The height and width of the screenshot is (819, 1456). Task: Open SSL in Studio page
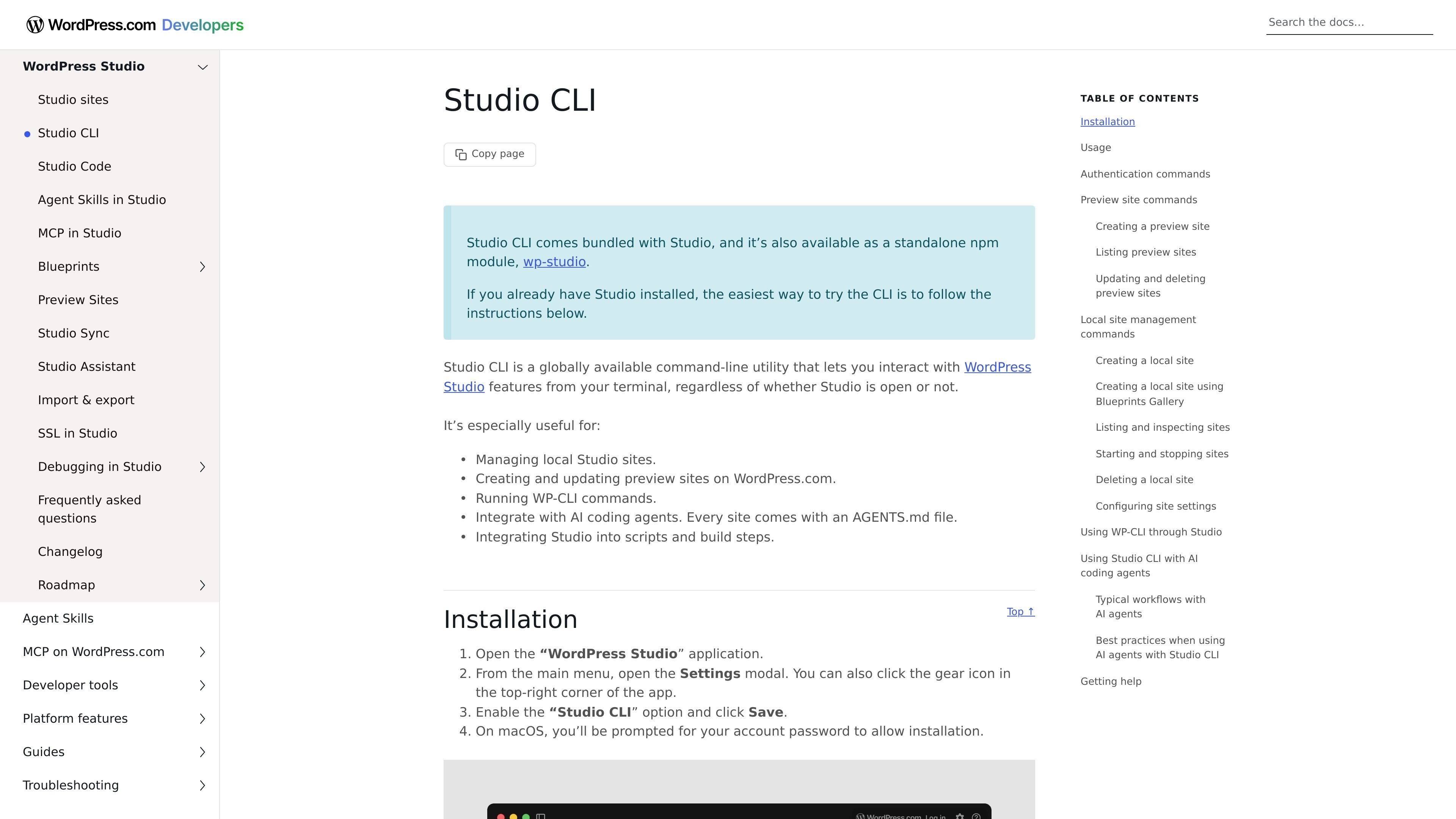77,433
